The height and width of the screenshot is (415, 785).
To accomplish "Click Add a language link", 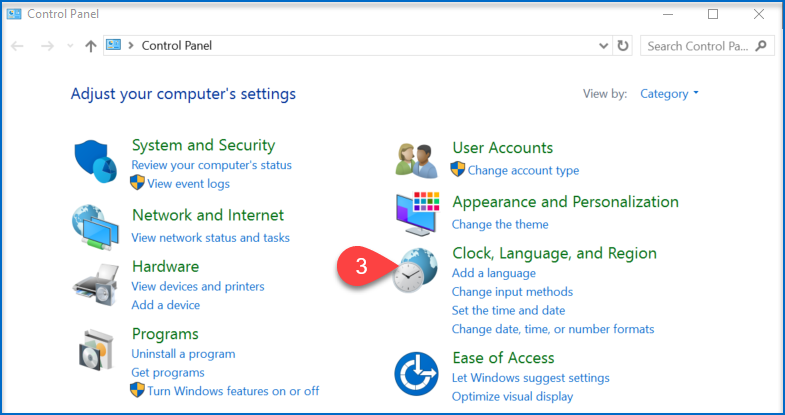I will [x=494, y=273].
